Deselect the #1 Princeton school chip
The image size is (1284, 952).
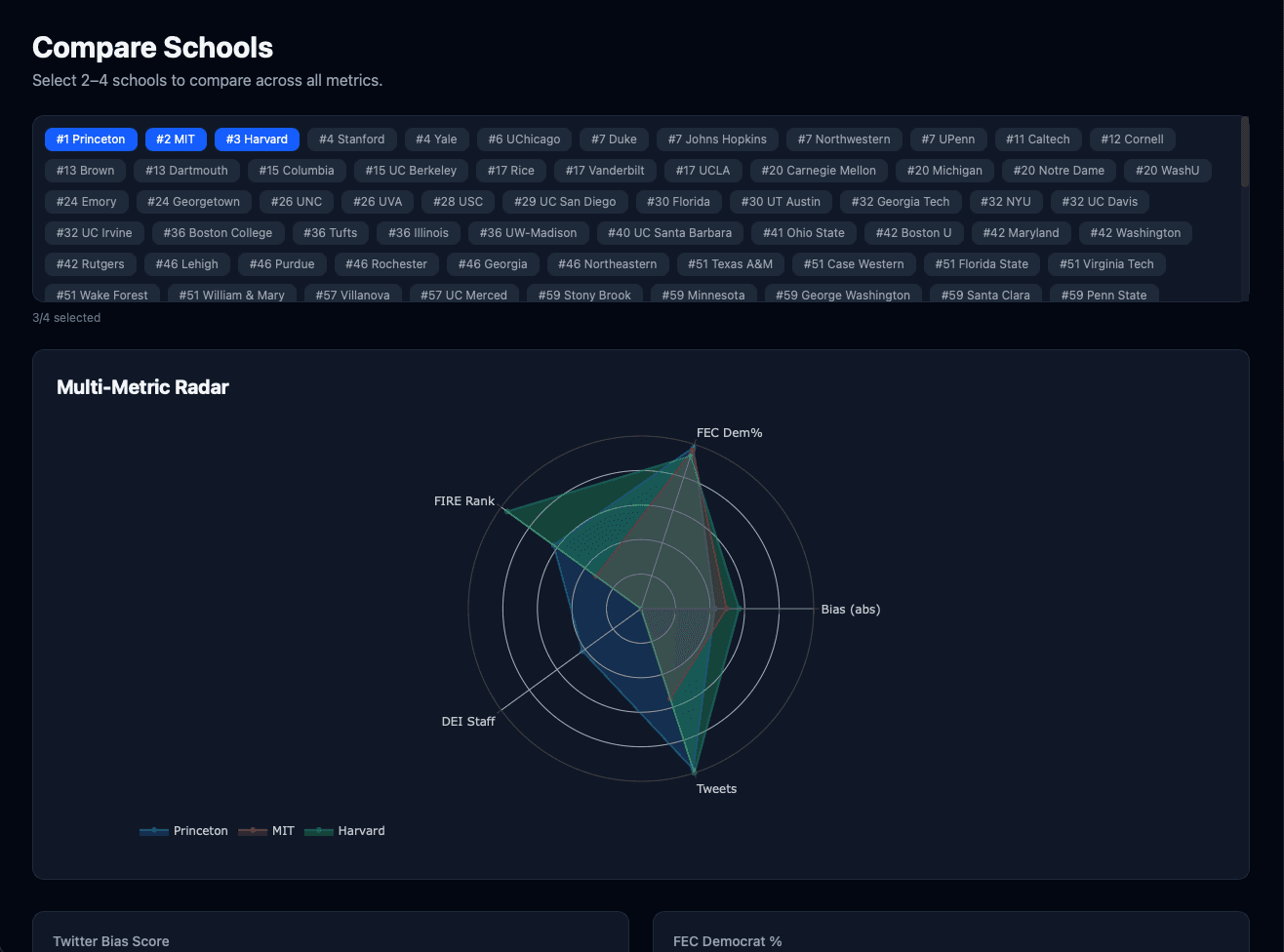click(x=91, y=139)
